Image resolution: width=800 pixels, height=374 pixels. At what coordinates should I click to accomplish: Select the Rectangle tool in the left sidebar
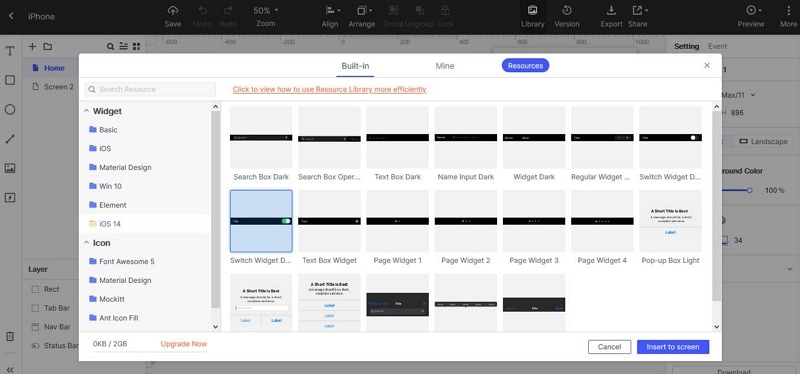click(x=10, y=80)
